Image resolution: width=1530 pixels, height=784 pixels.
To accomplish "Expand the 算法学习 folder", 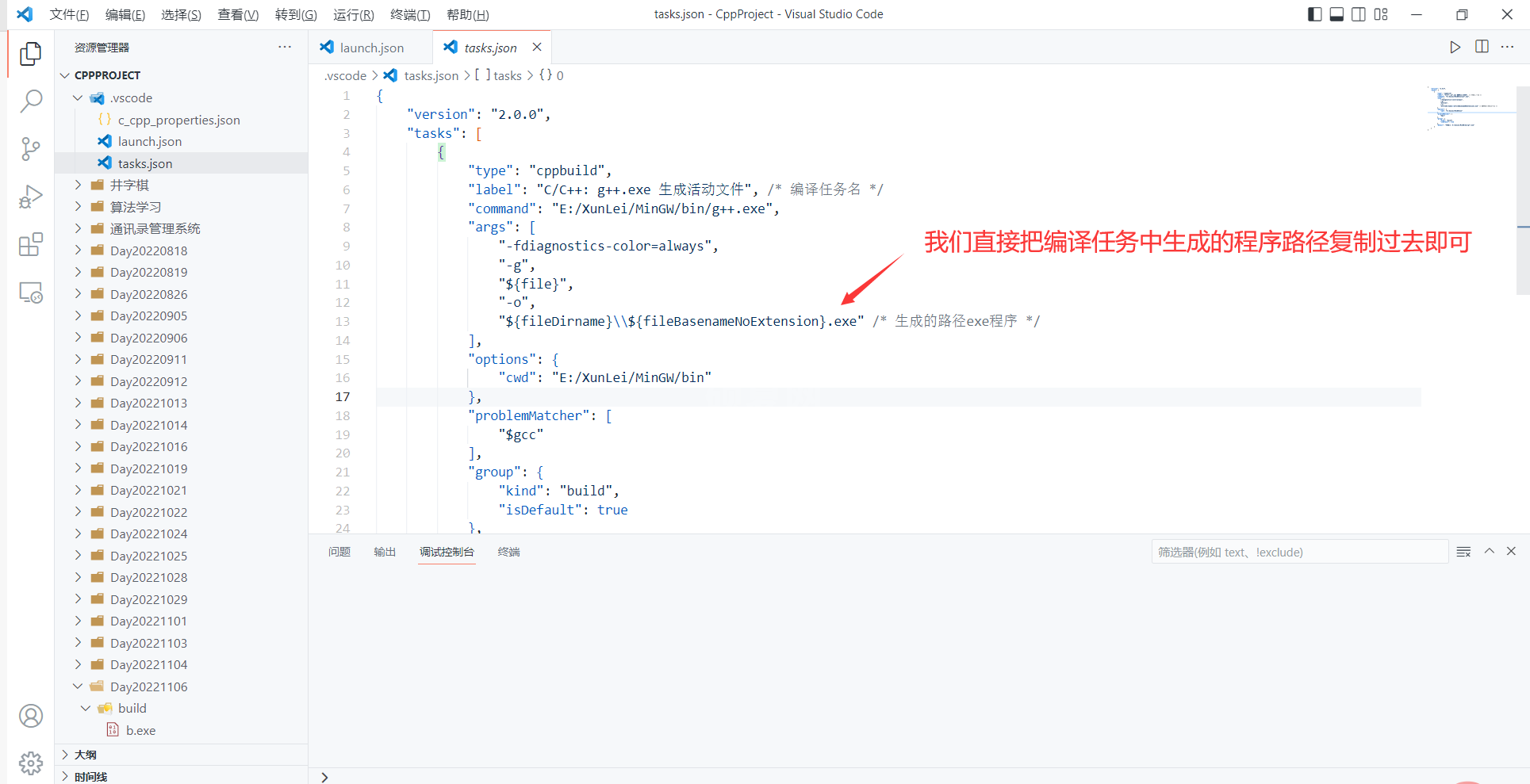I will click(78, 207).
